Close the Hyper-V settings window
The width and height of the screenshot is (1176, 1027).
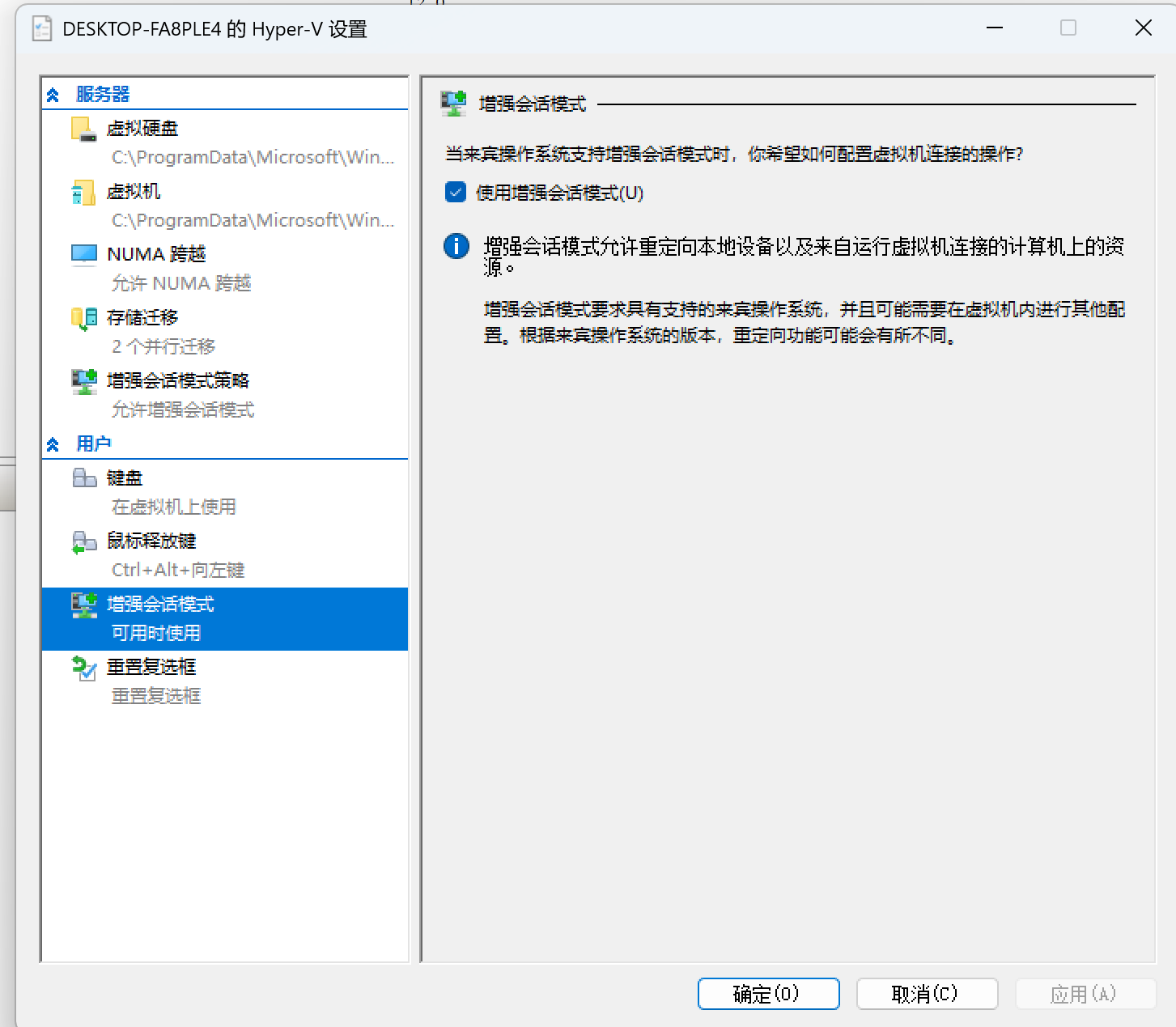[x=1144, y=28]
